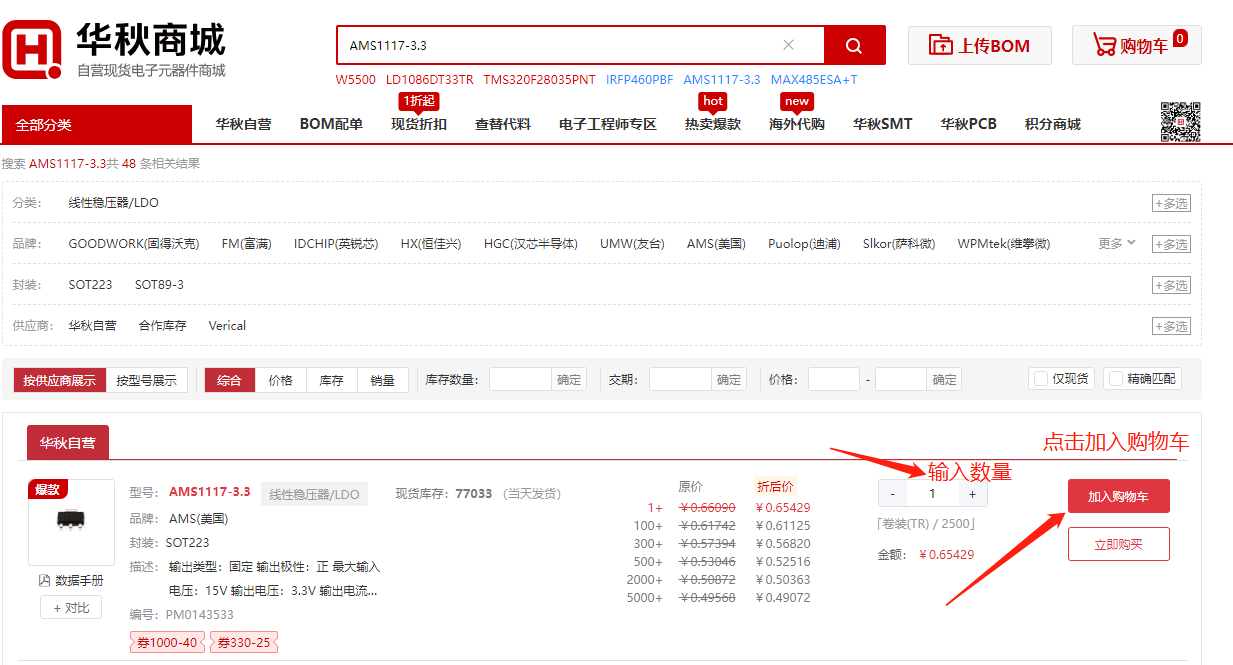
Task: Clear the search box with X icon
Action: point(788,45)
